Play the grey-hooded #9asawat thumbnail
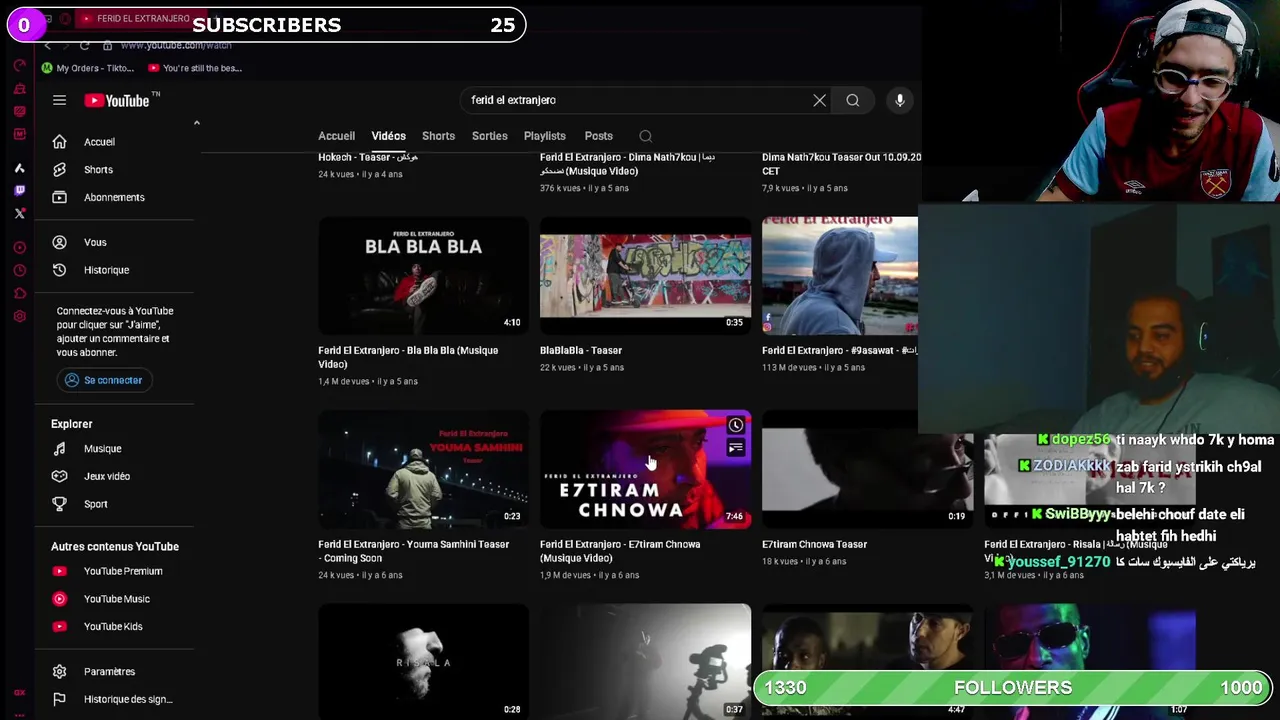Viewport: 1280px width, 720px height. pos(840,275)
